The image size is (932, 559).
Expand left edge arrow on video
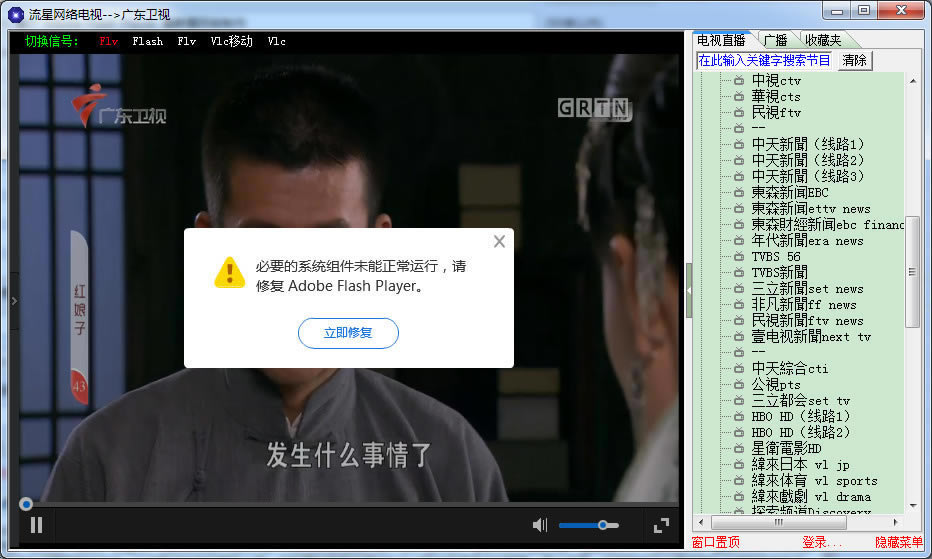point(14,301)
